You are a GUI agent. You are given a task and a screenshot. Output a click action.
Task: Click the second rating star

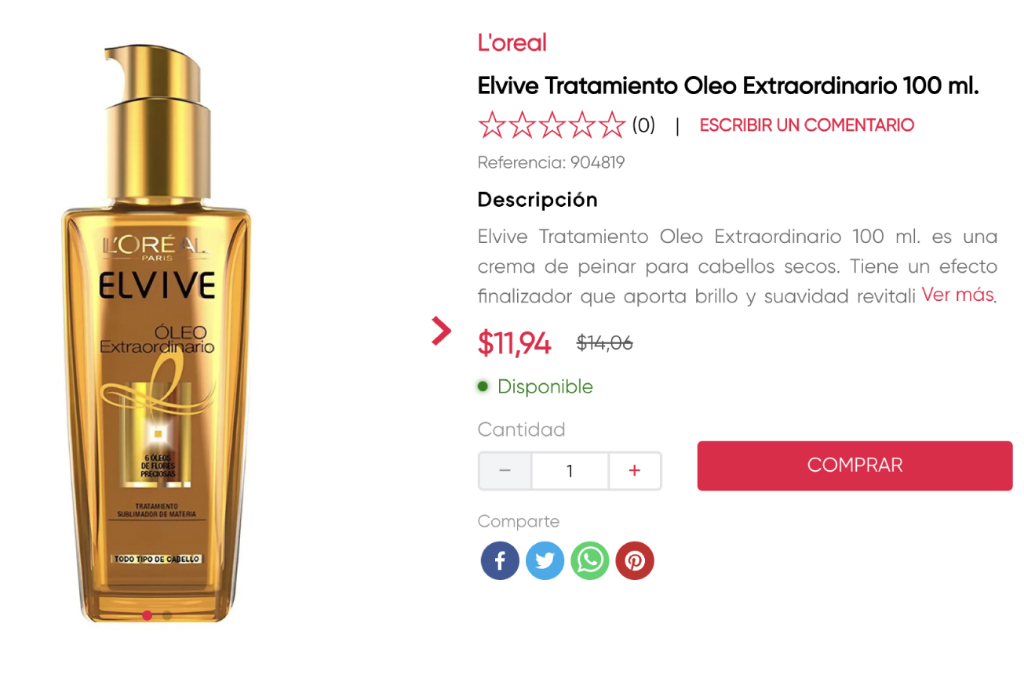[x=522, y=125]
